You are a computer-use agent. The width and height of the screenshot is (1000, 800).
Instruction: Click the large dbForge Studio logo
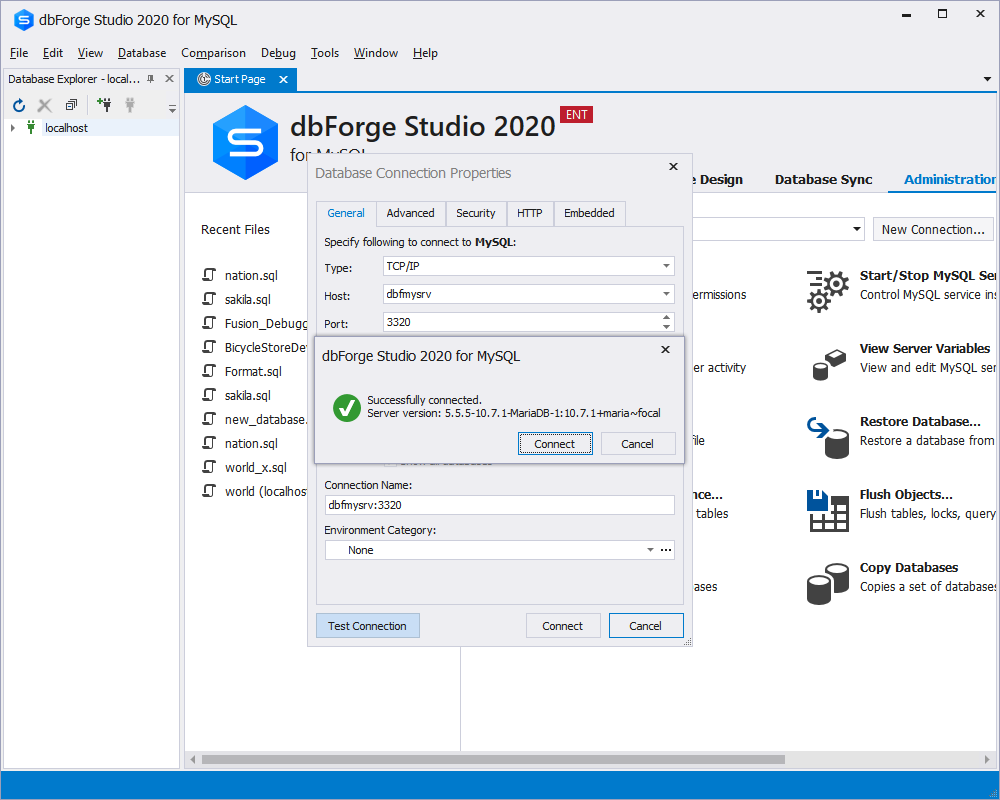pyautogui.click(x=246, y=142)
